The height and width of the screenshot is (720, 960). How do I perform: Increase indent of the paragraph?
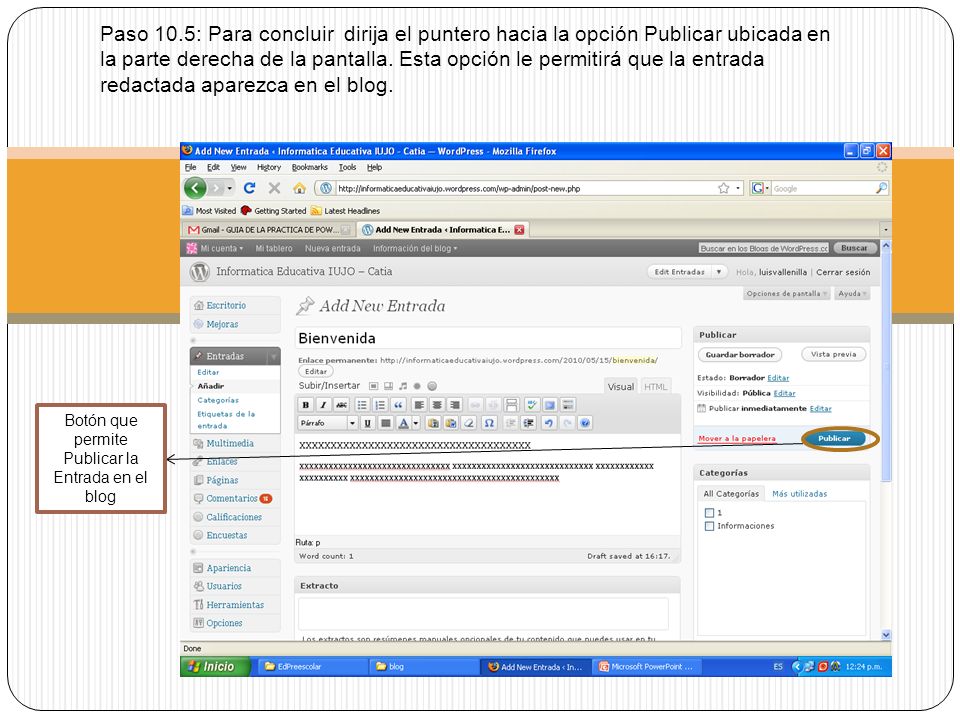pos(529,423)
